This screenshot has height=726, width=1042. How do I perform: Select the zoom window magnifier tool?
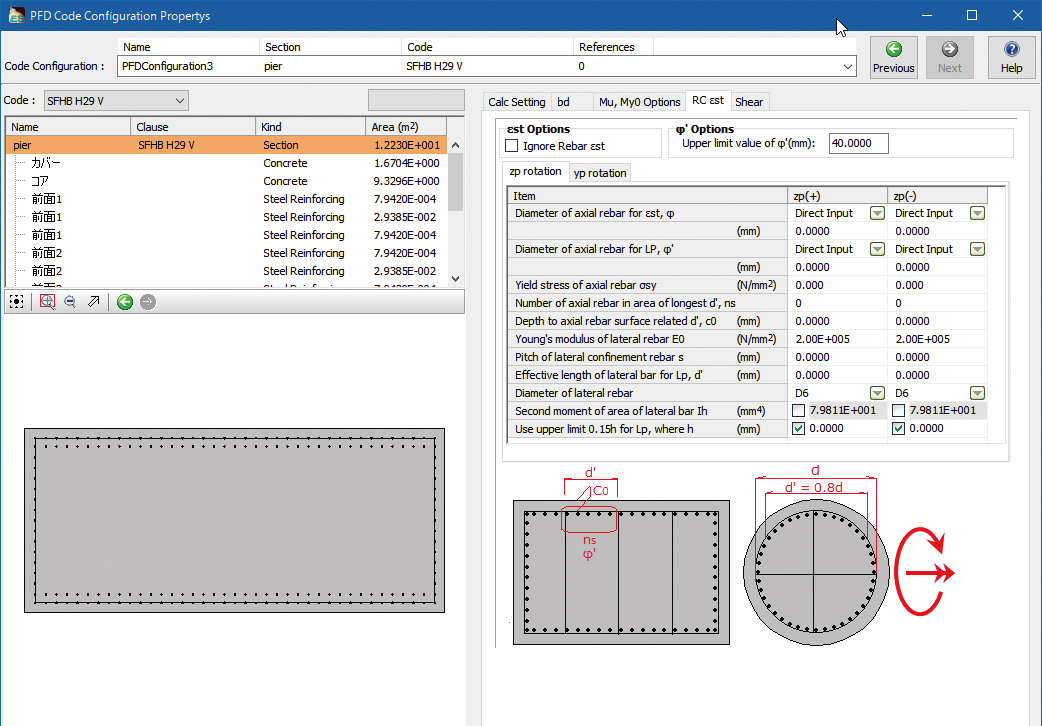click(46, 301)
